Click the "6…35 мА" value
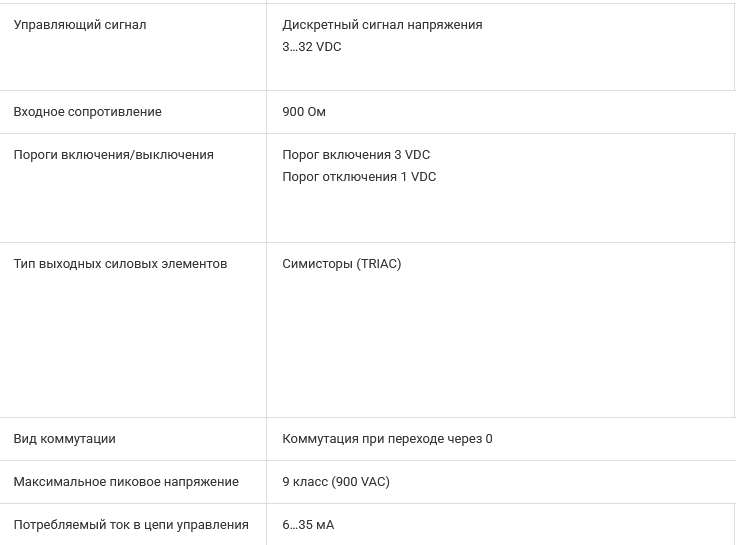Screen dimensions: 736x545 [308, 525]
